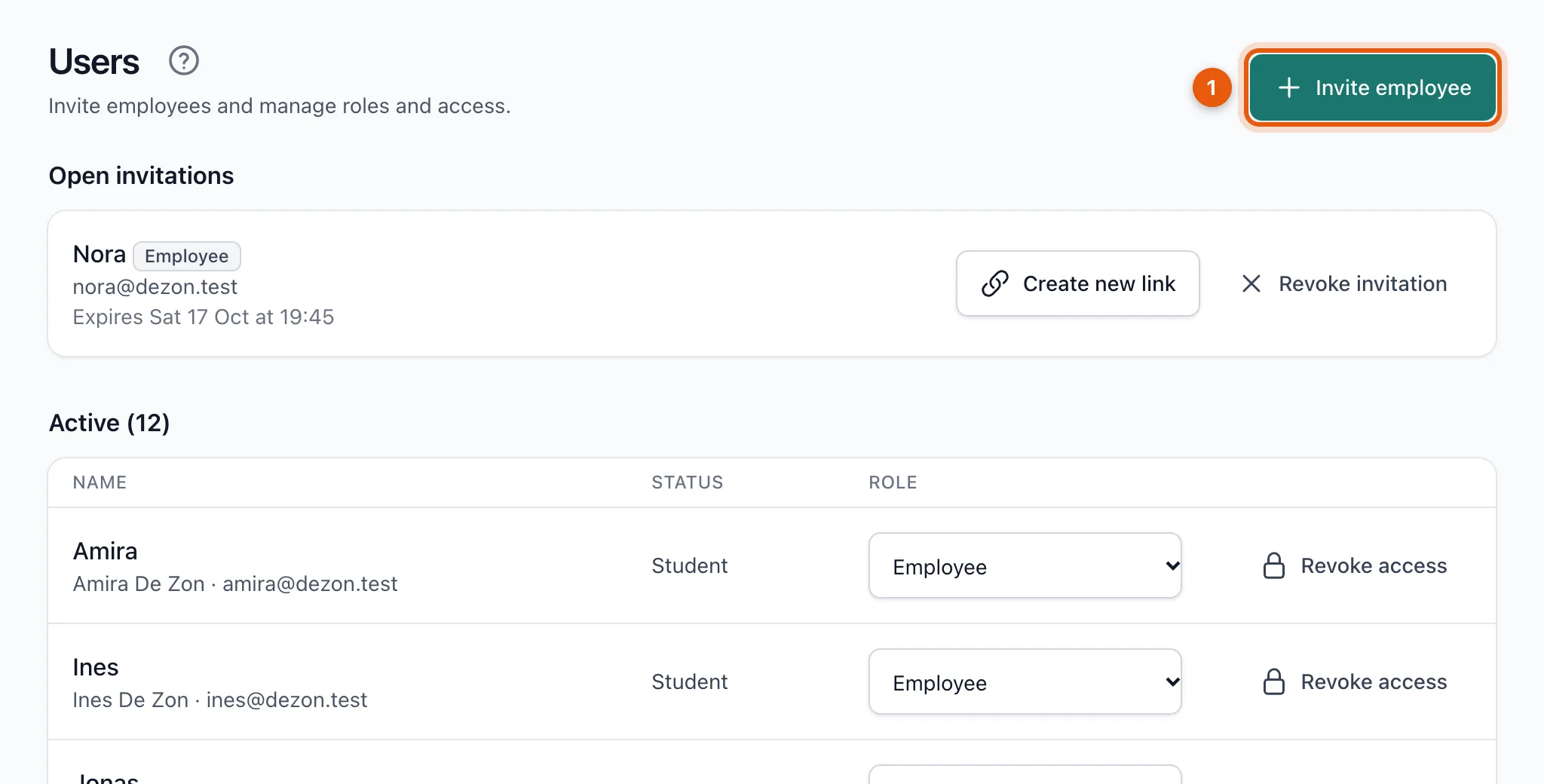Click the Open invitations heading
The image size is (1544, 784).
coord(142,176)
